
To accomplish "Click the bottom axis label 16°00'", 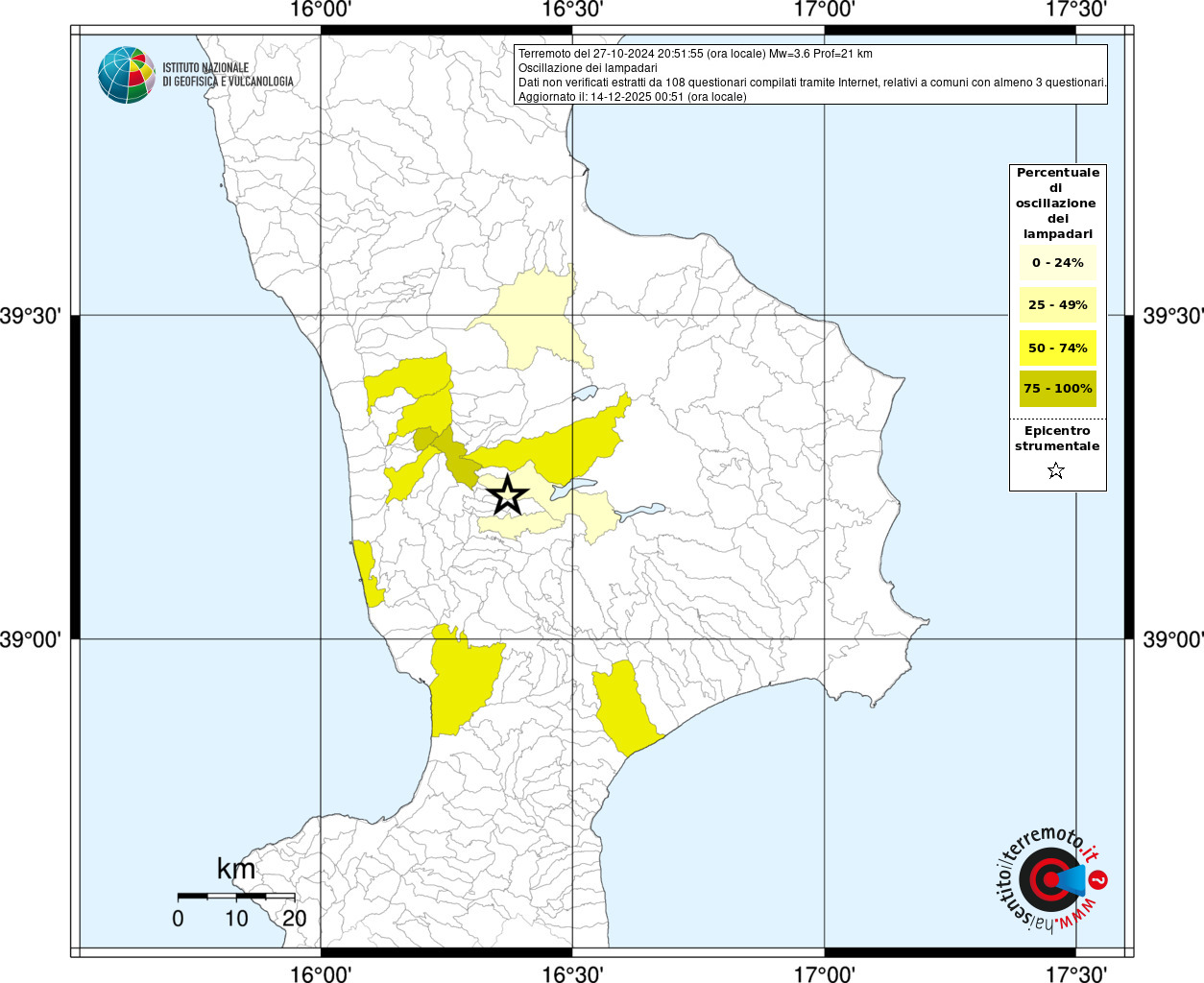I will 321,973.
